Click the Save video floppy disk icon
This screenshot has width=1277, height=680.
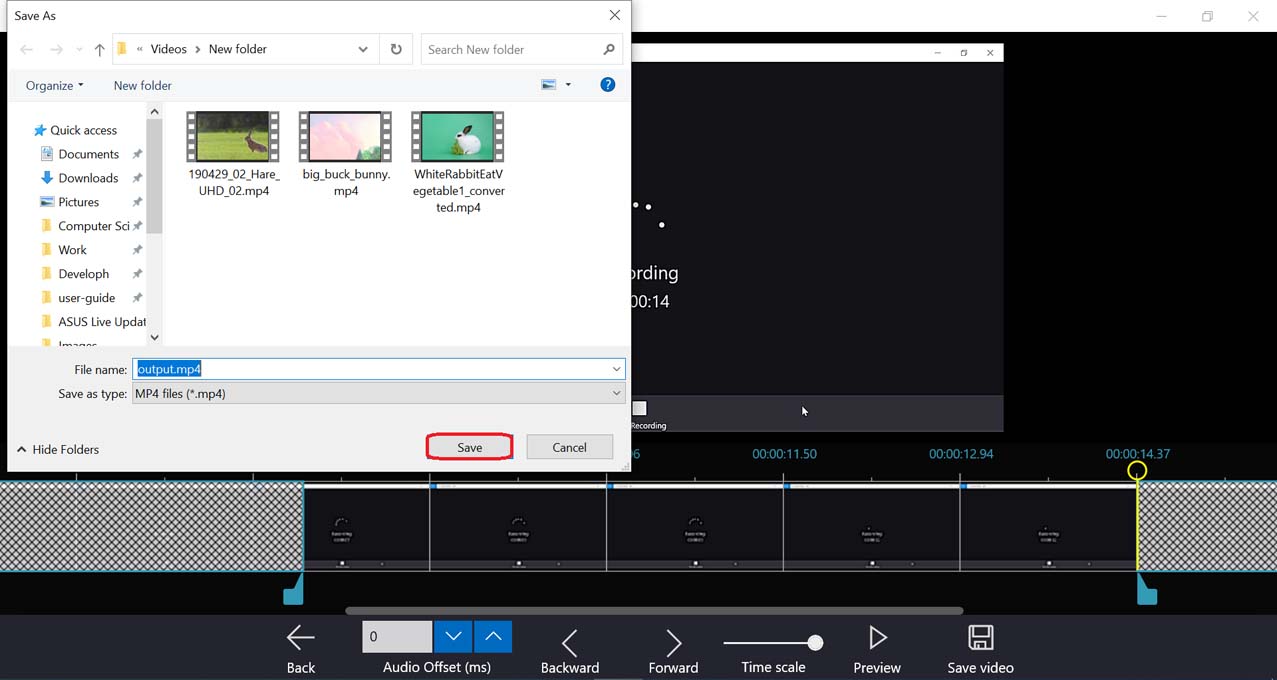[980, 639]
